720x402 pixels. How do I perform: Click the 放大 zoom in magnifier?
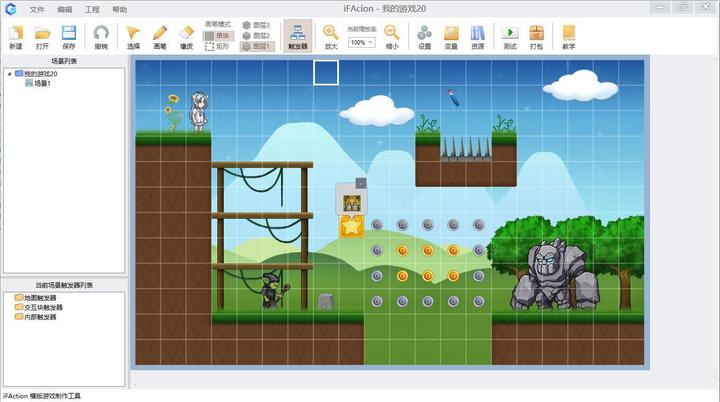(331, 37)
